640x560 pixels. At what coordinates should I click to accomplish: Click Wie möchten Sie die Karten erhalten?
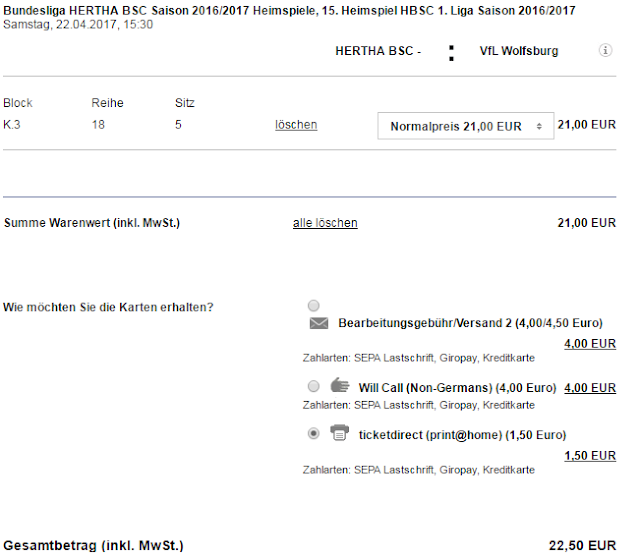(108, 307)
